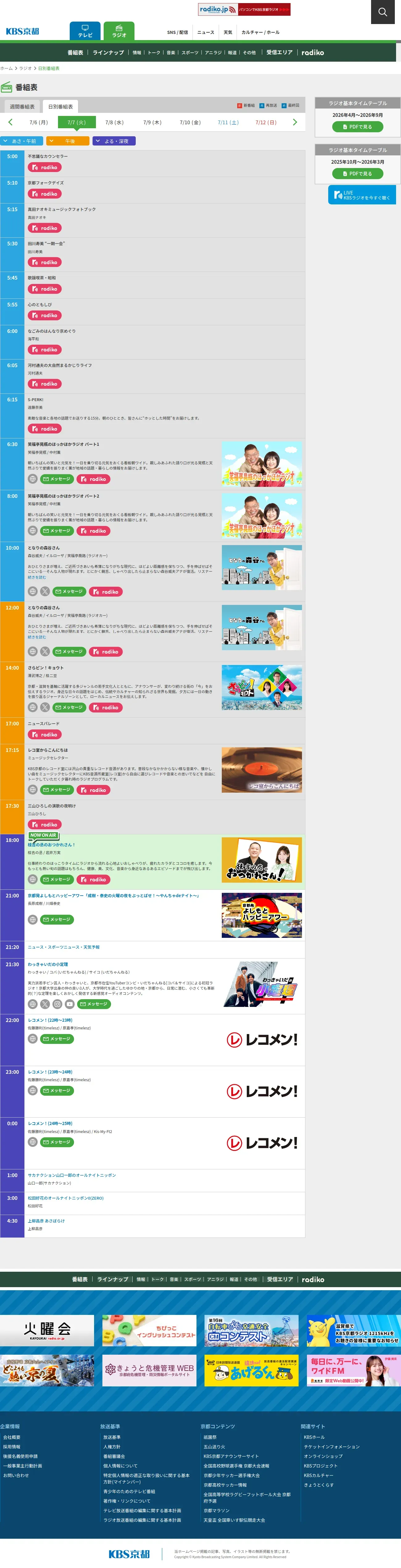Open the X icon for さらピン！キョウト
Image resolution: width=401 pixels, height=1568 pixels.
pyautogui.click(x=45, y=707)
